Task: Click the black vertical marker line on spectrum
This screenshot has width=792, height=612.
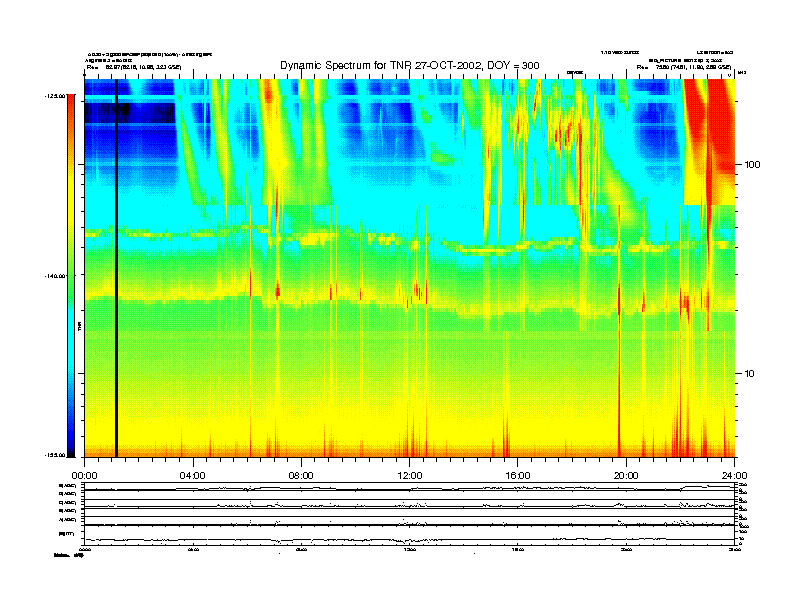Action: click(116, 268)
